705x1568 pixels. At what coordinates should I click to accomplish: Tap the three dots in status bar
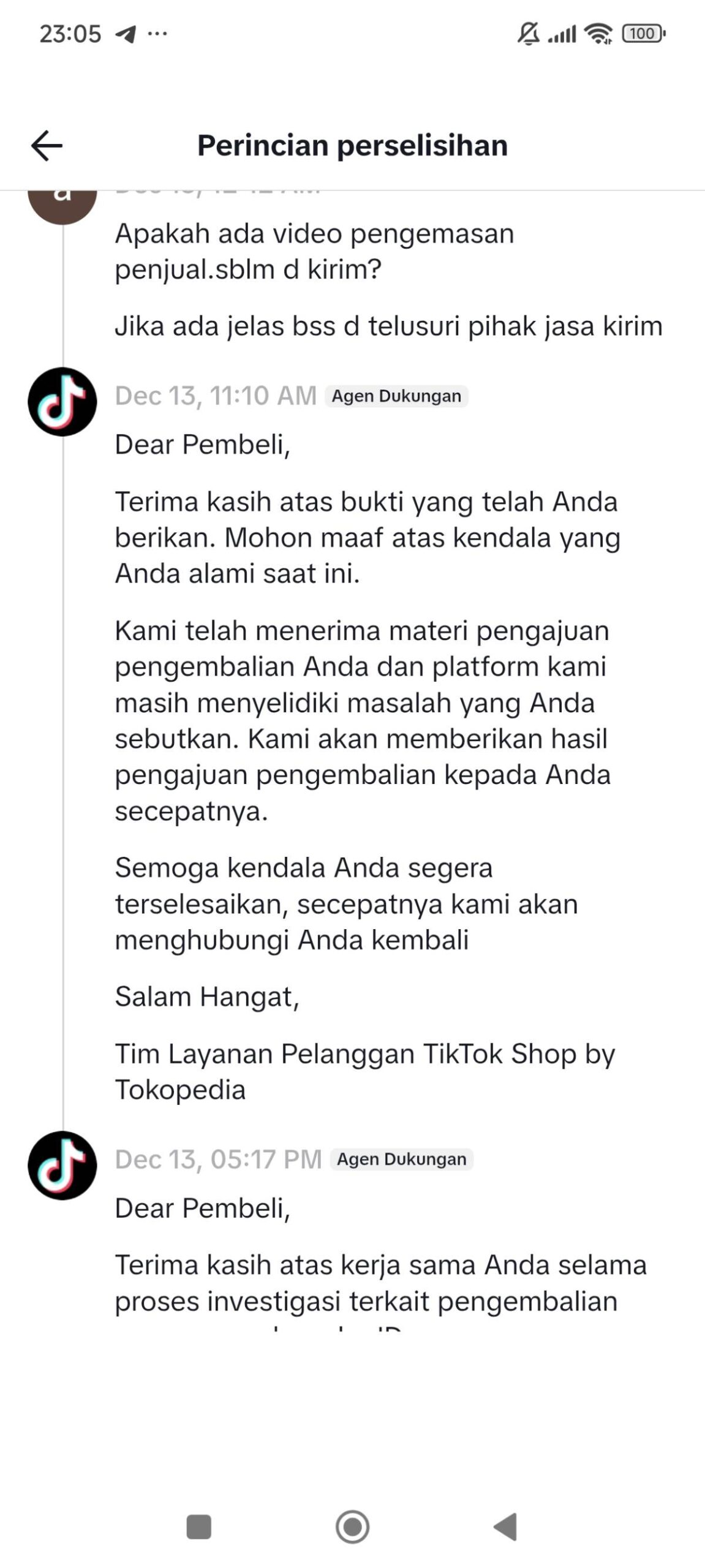[157, 34]
